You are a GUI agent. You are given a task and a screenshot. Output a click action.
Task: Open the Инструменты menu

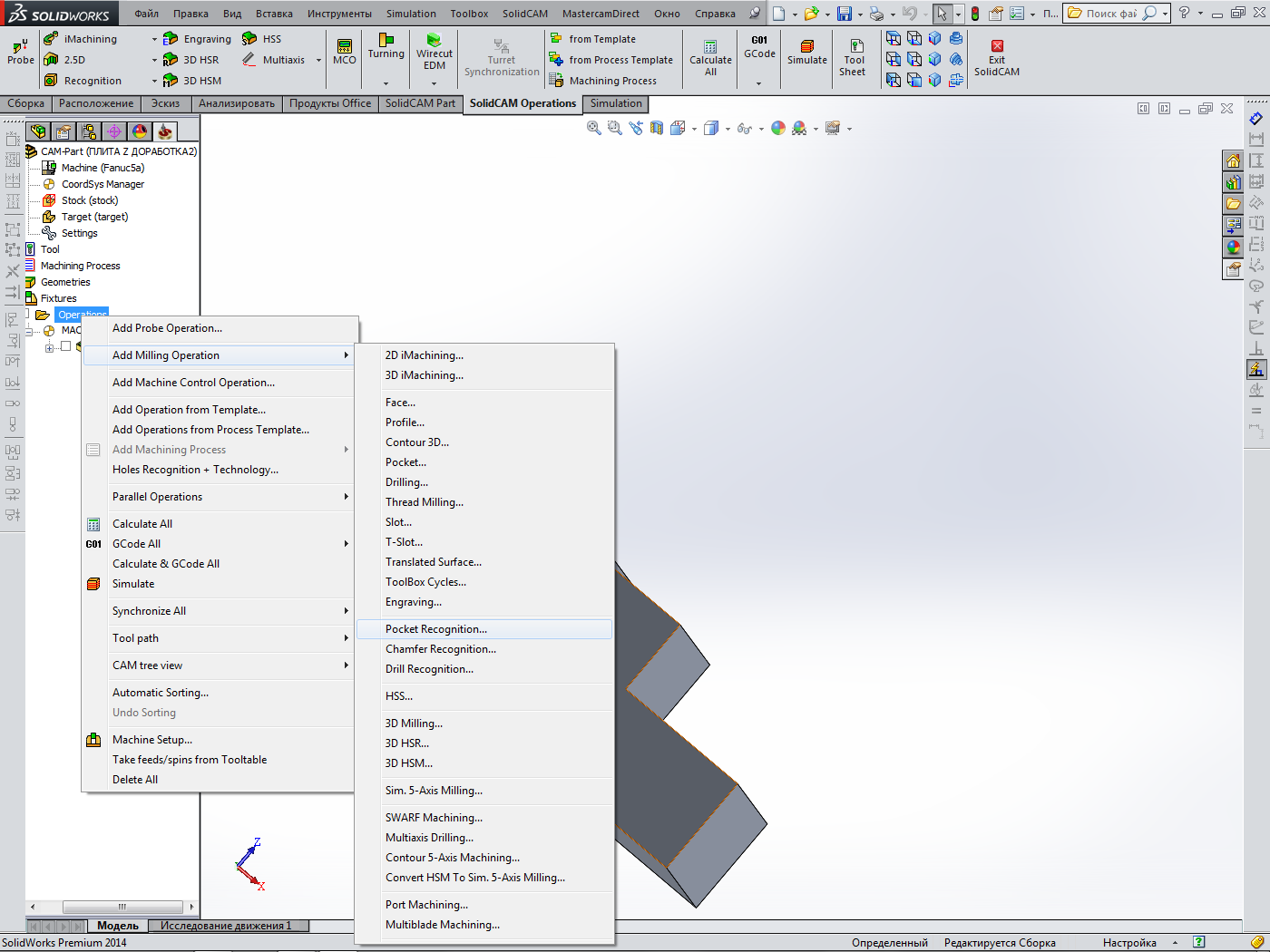(339, 14)
